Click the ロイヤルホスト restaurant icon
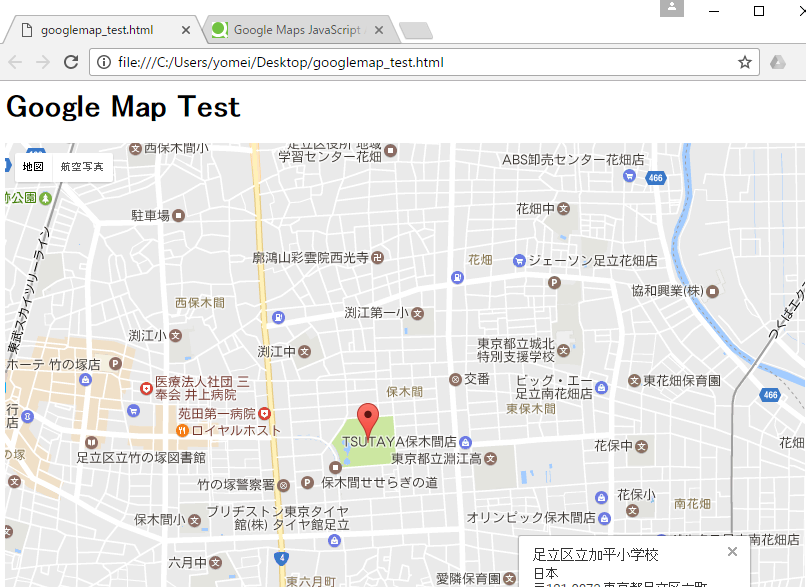This screenshot has width=806, height=587. [182, 431]
